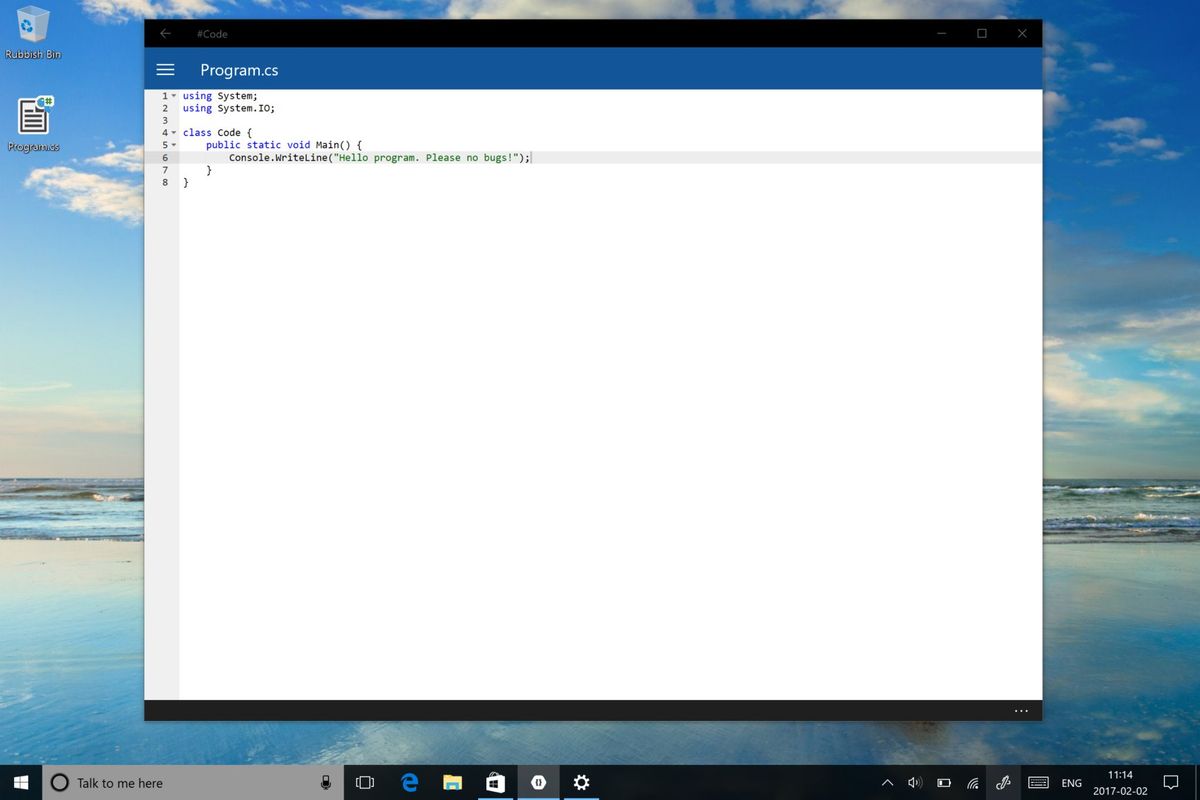Open the Rubbish Bin on the desktop
This screenshot has height=800, width=1200.
pos(33,28)
